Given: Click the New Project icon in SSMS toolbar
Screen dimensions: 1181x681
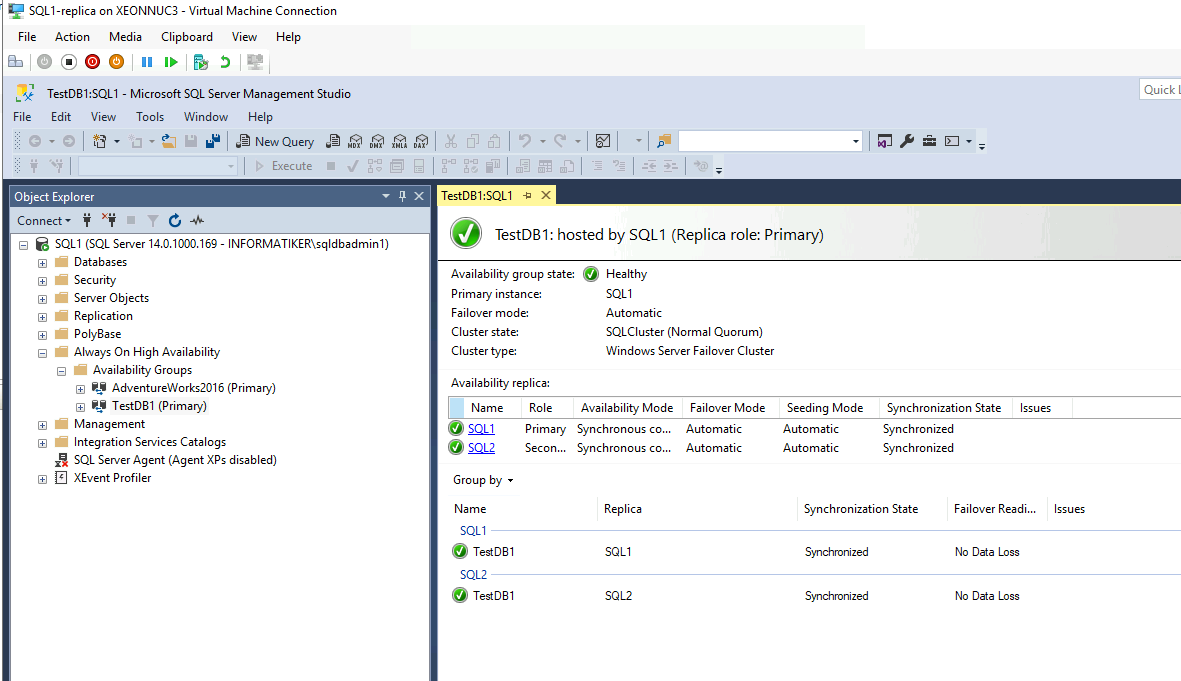Looking at the screenshot, I should 99,141.
